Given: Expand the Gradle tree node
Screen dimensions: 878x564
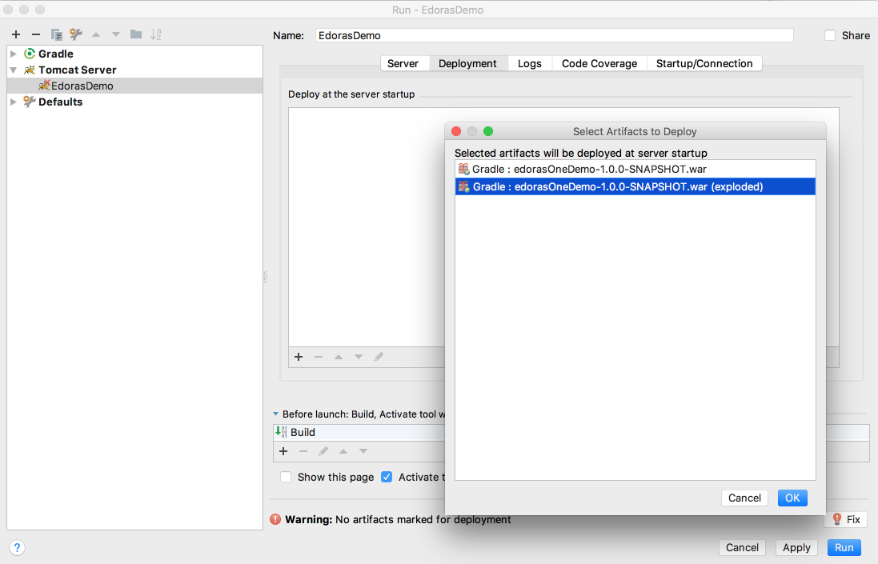Looking at the screenshot, I should (x=14, y=54).
